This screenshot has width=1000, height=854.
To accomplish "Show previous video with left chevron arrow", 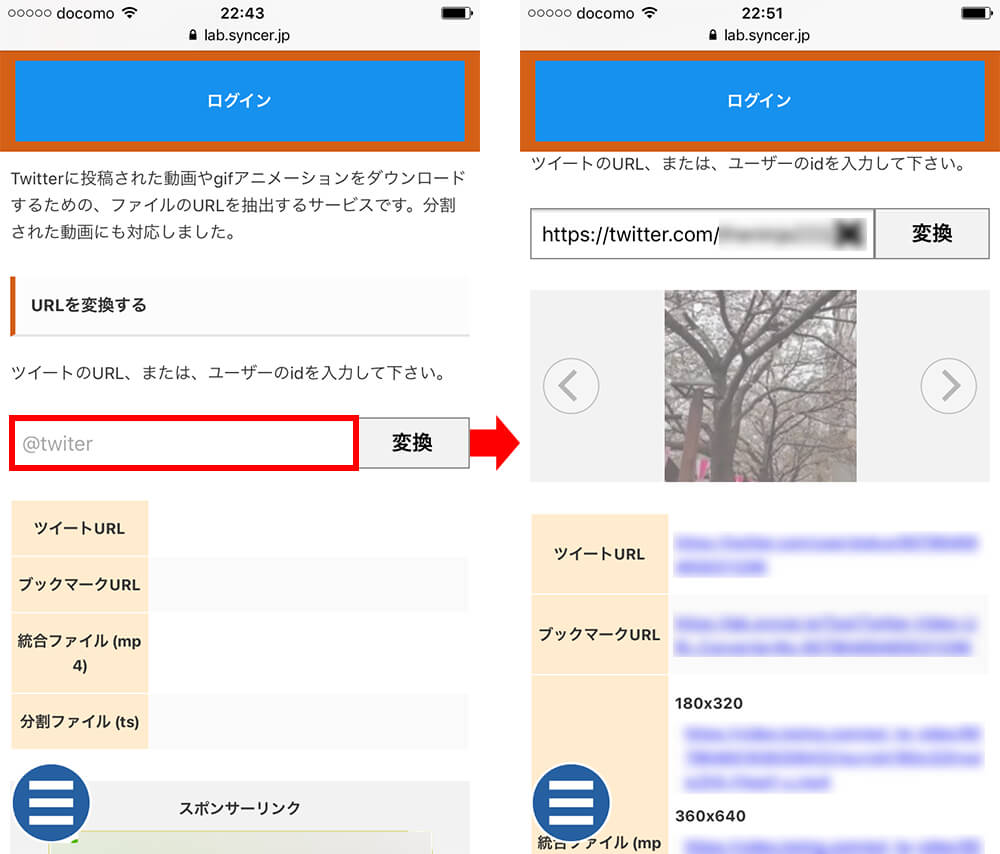I will (571, 386).
